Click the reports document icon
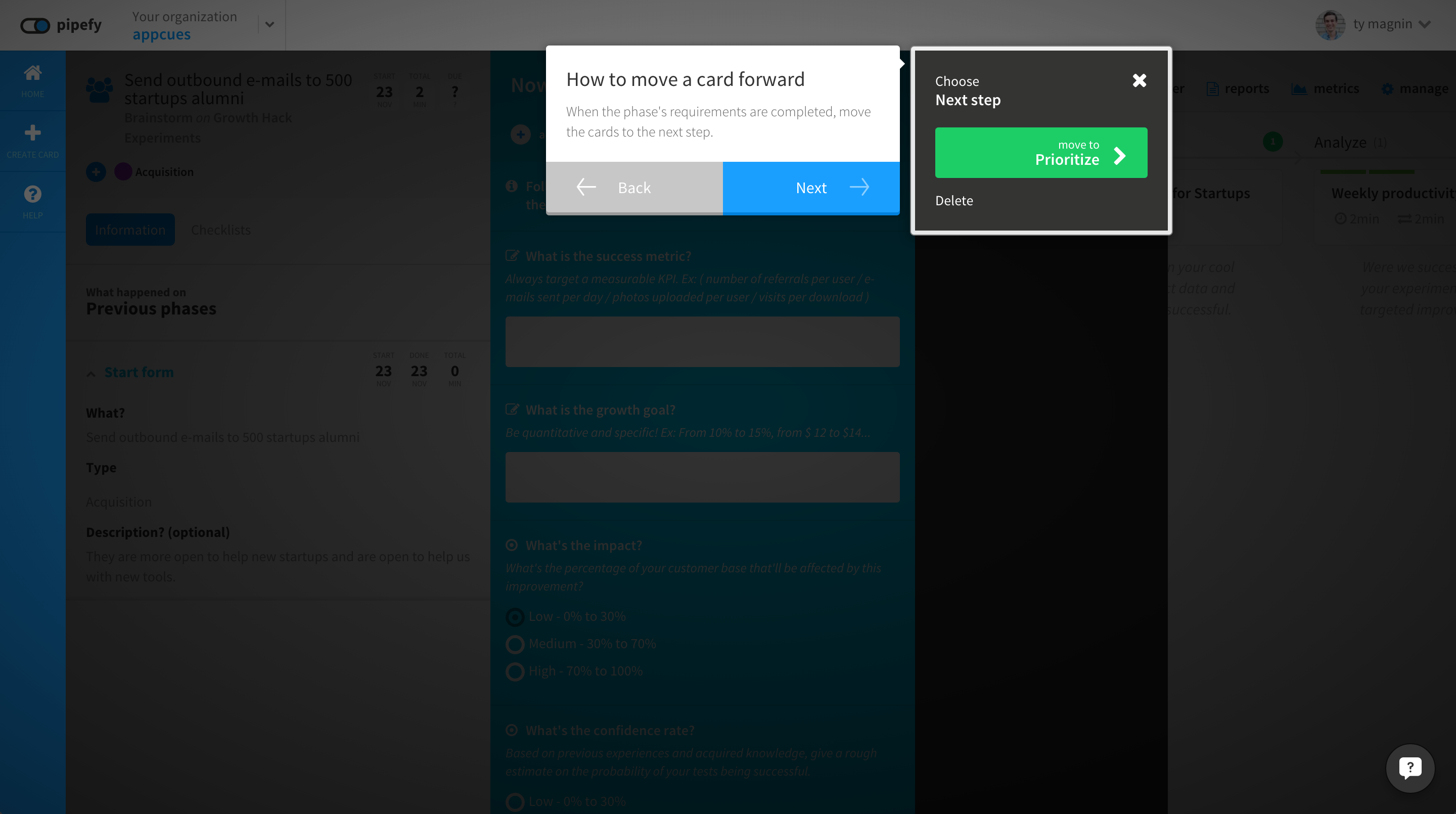This screenshot has width=1456, height=814. coord(1212,89)
